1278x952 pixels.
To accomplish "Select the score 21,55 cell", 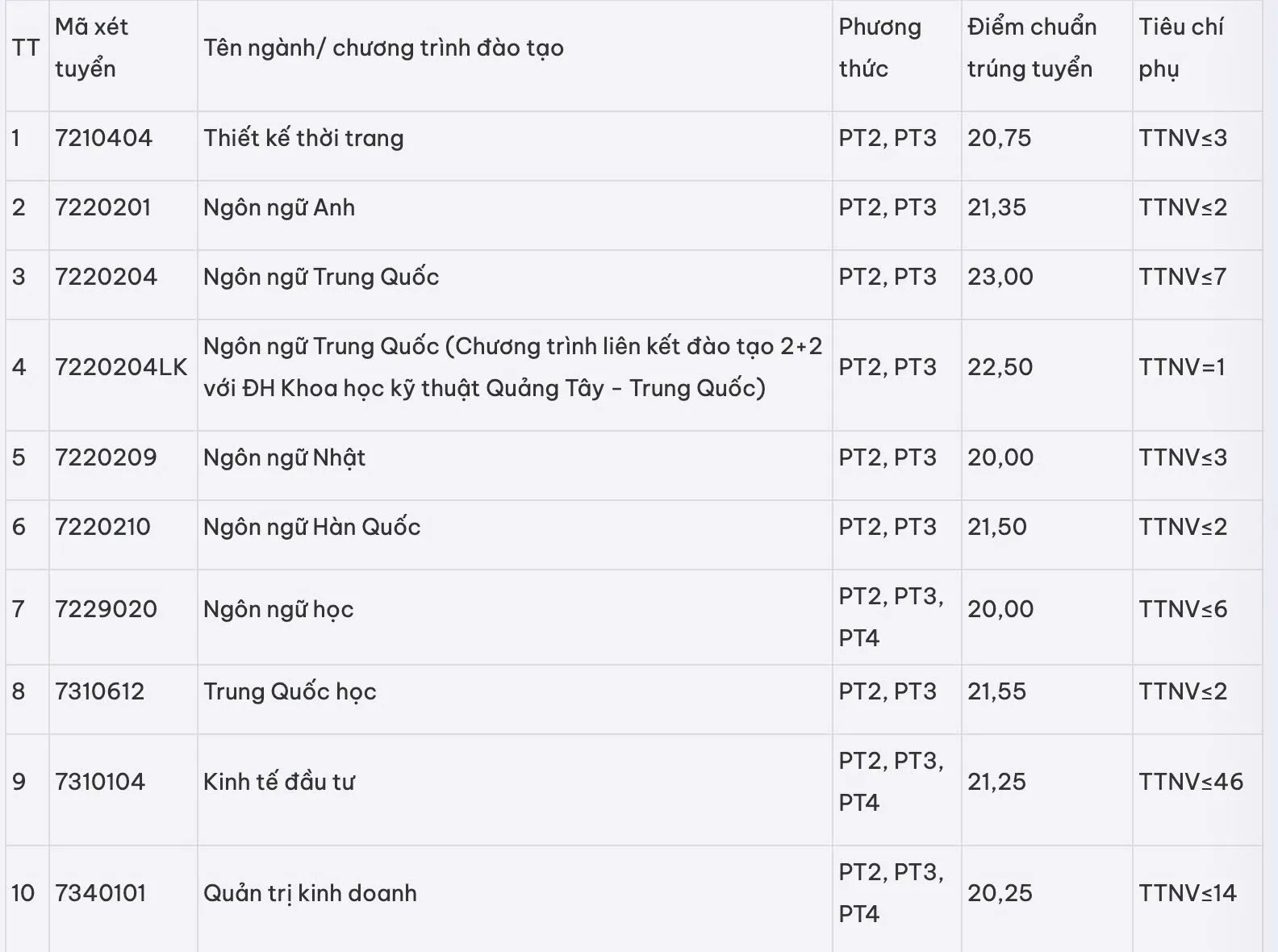I will 997,691.
